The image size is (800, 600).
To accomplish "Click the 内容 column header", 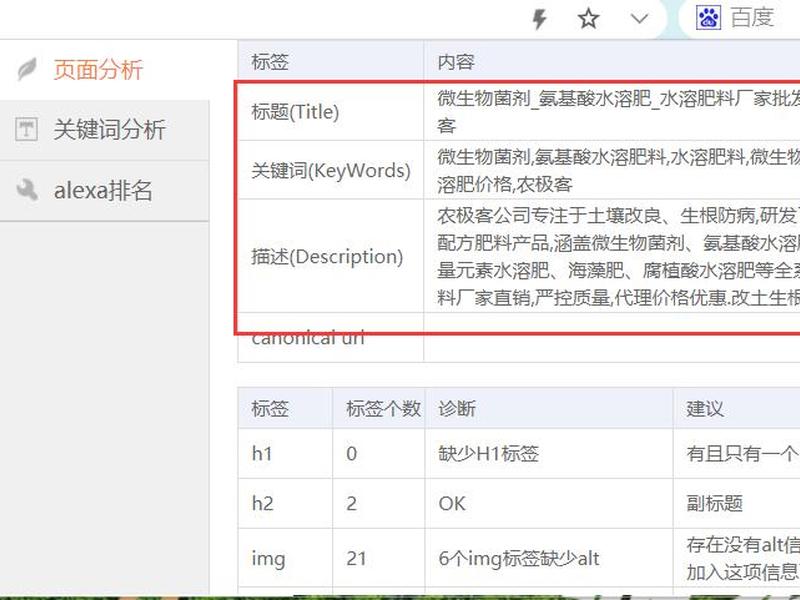I will click(x=456, y=62).
